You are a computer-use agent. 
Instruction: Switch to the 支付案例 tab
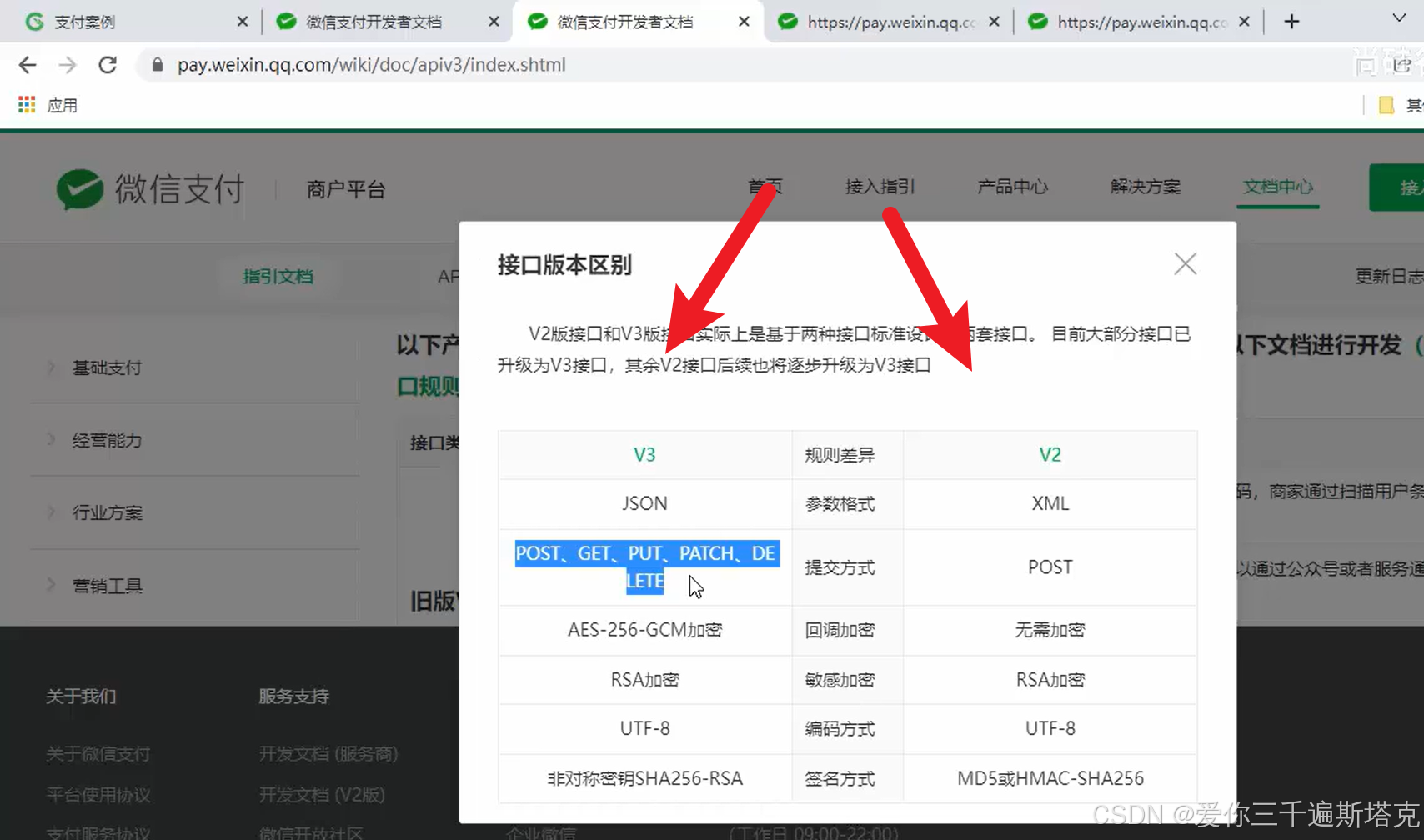coord(133,22)
